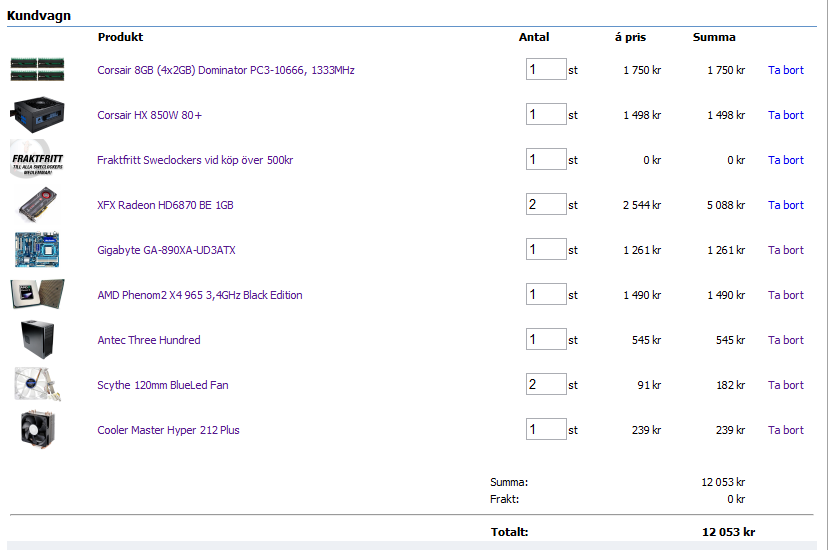The width and height of the screenshot is (830, 550).
Task: Open the XFX Radeon HD6870 BE 1GB link
Action: tap(165, 205)
